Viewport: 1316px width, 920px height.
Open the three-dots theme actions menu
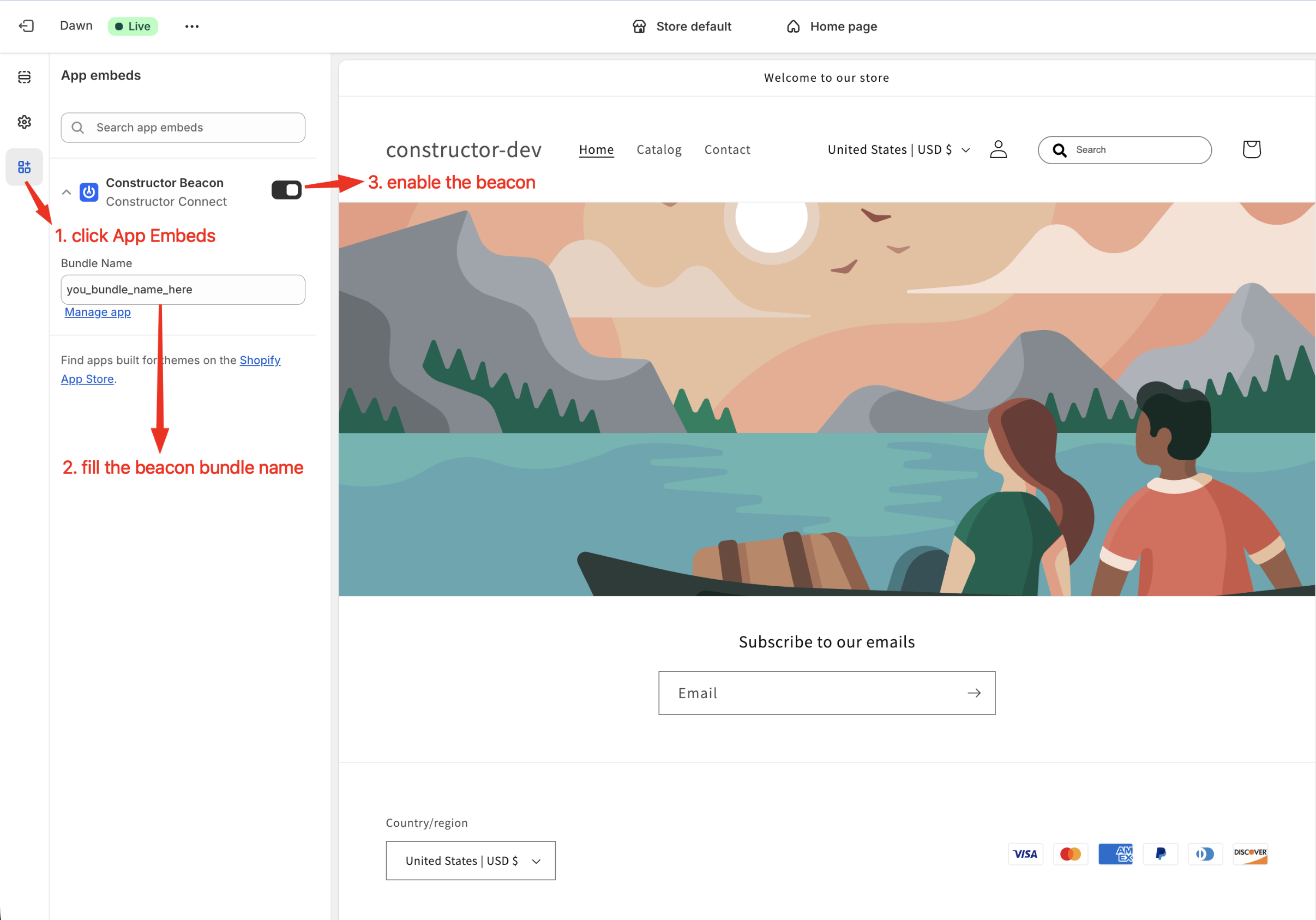[x=191, y=26]
